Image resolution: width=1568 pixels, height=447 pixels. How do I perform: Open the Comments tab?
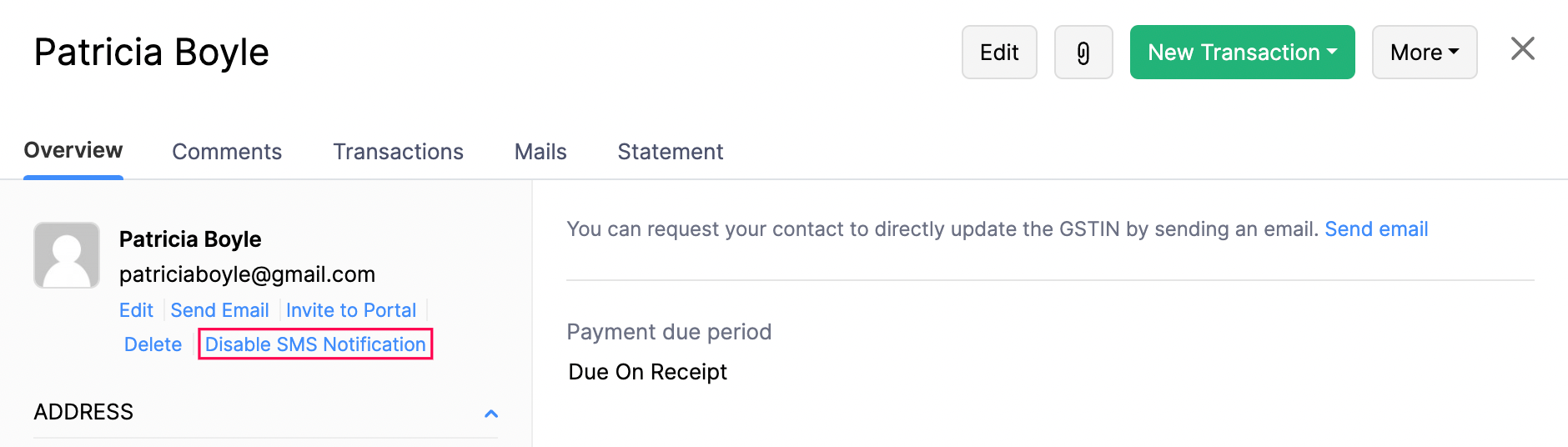227,152
